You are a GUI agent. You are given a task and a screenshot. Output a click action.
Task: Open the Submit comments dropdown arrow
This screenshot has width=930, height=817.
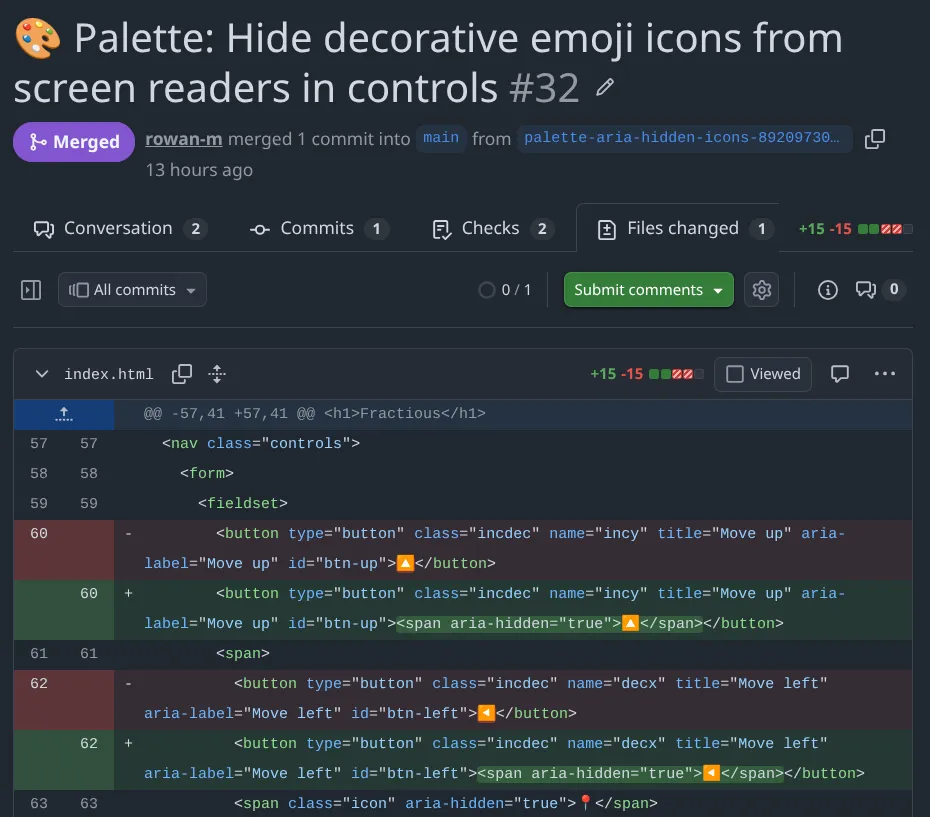point(716,289)
